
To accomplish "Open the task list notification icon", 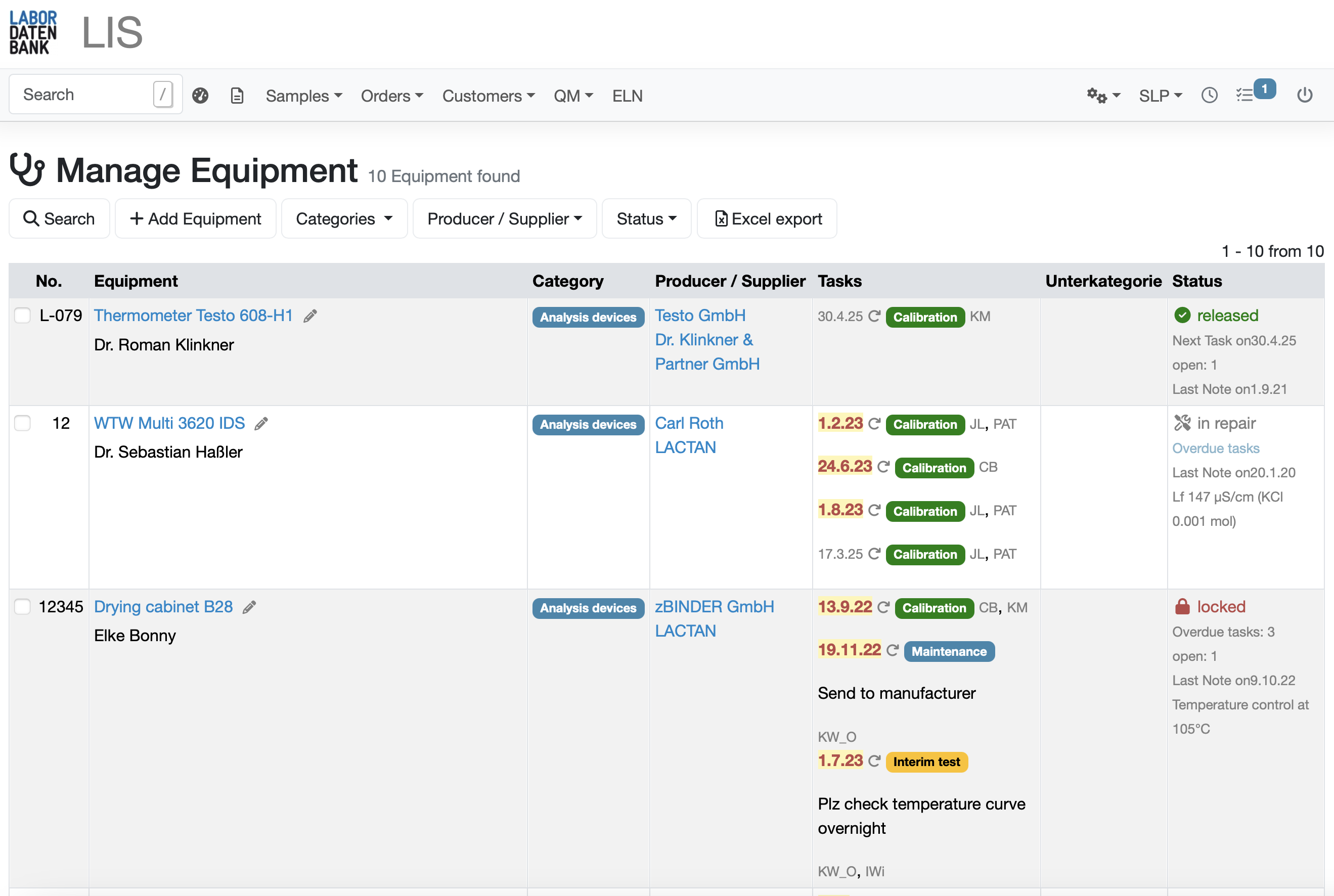I will pyautogui.click(x=1246, y=96).
